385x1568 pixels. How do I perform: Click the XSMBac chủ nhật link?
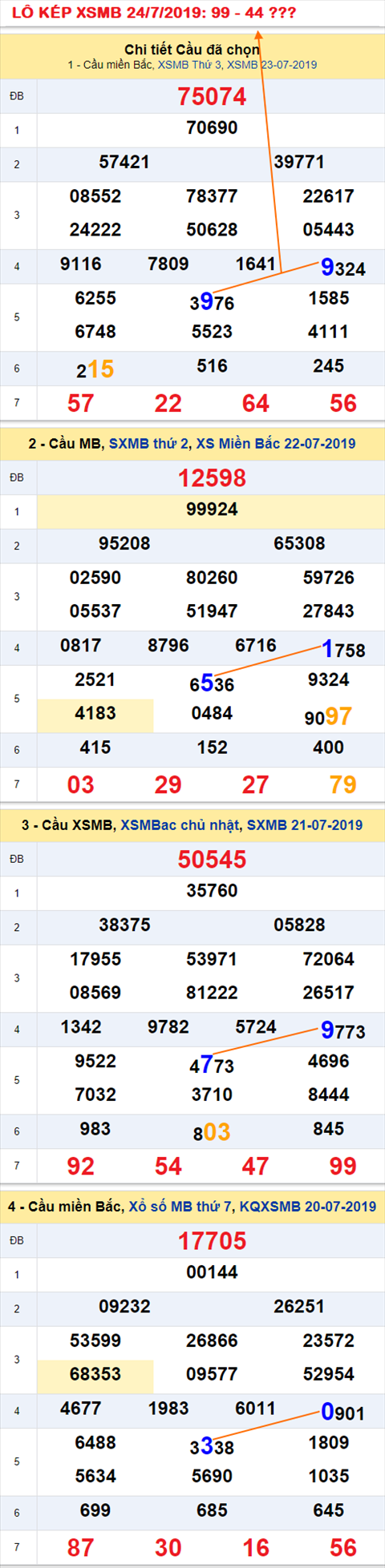[x=181, y=824]
